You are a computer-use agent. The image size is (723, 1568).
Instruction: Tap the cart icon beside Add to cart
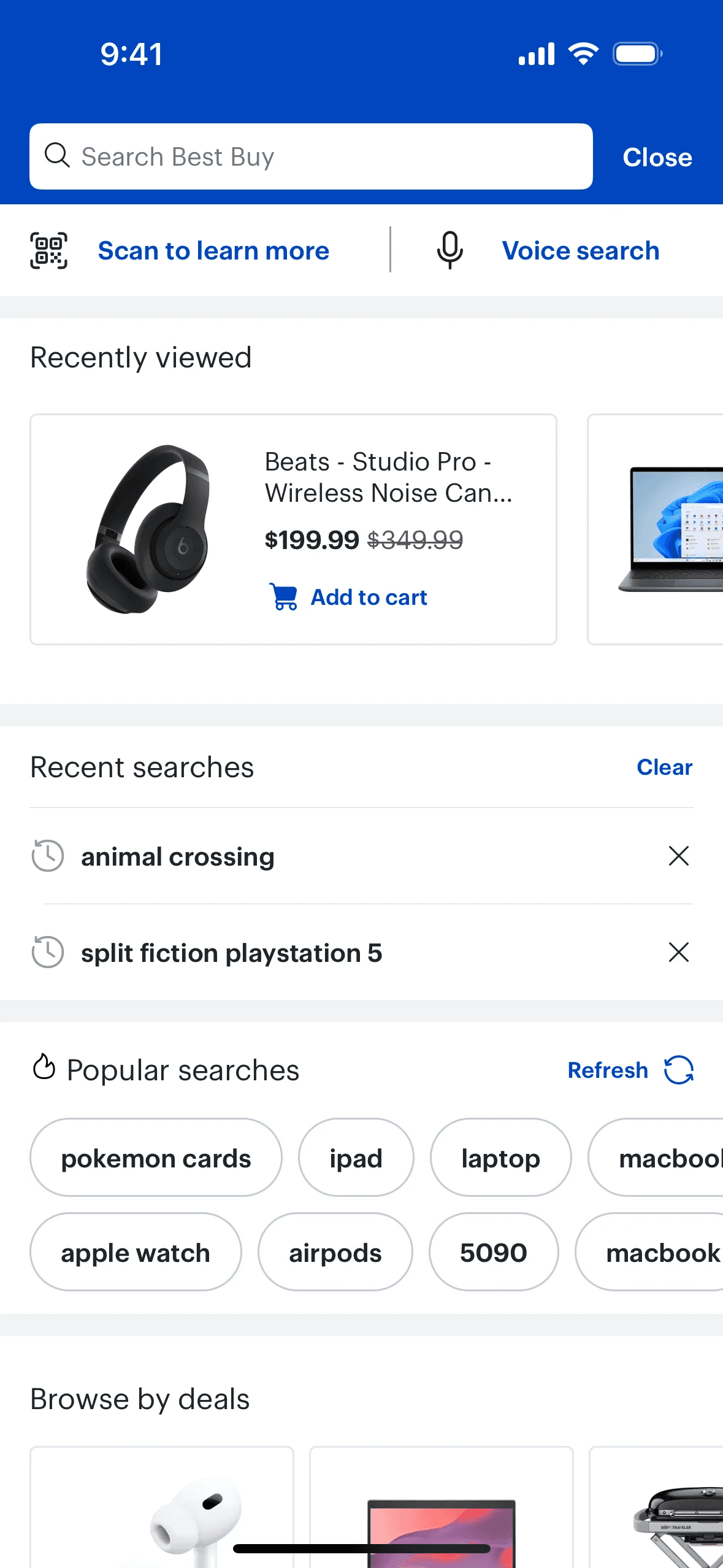[x=284, y=597]
